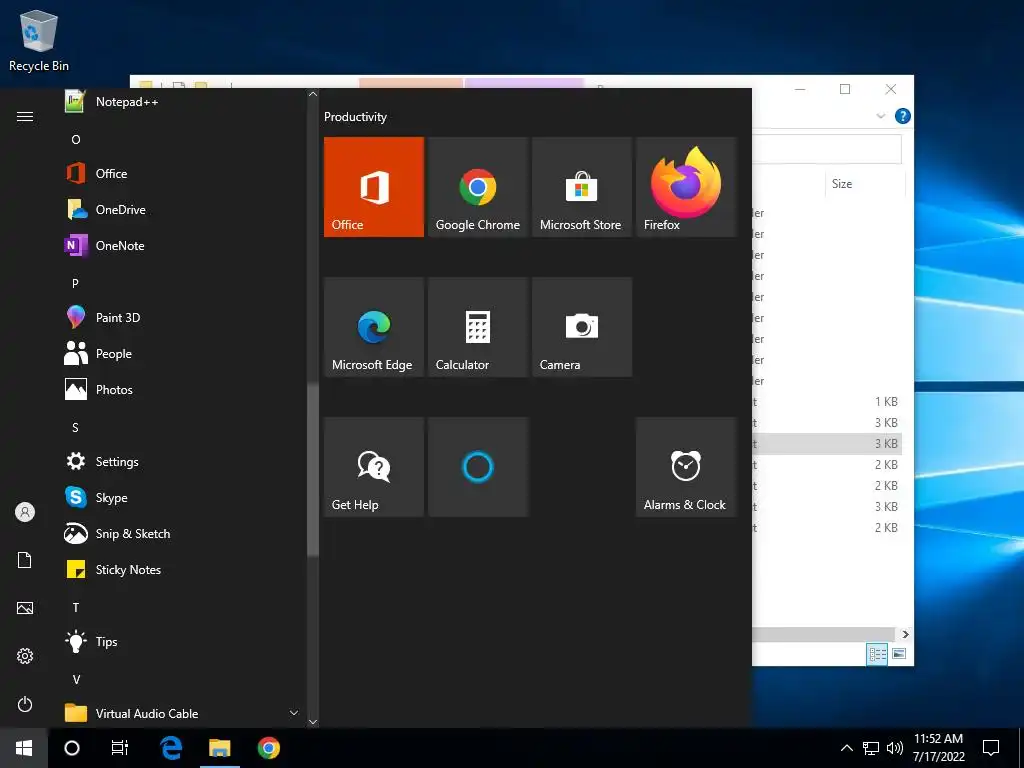Switch File Explorer to large icons view

coord(899,654)
